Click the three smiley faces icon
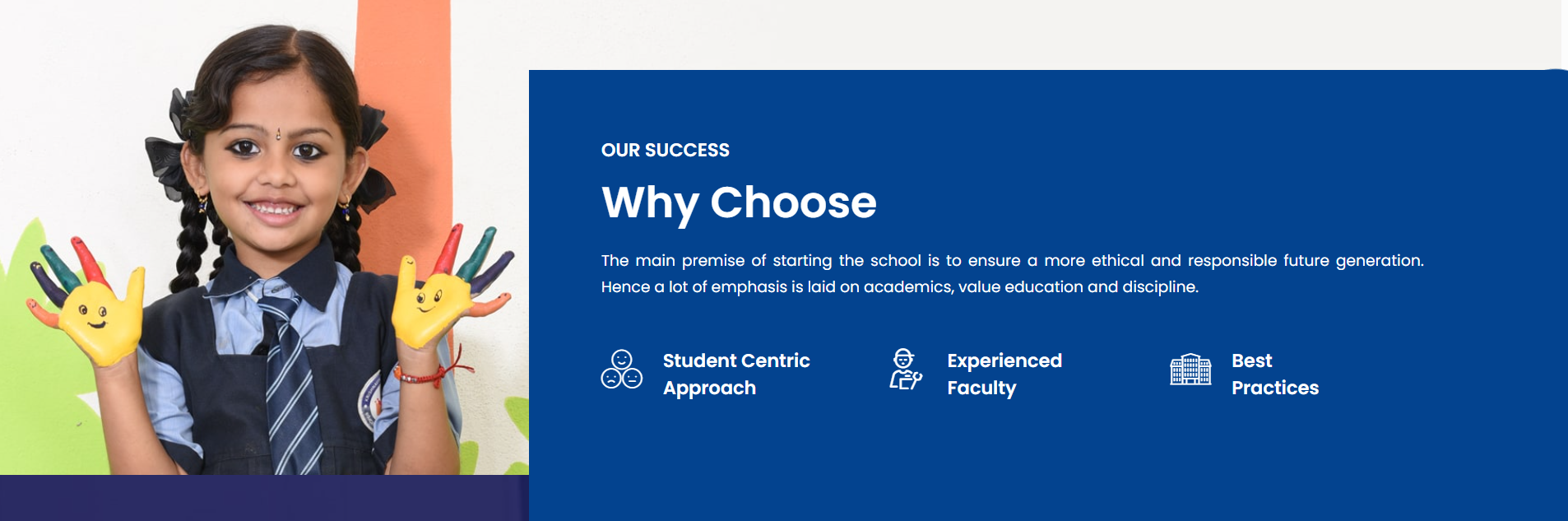This screenshot has width=1568, height=521. point(621,369)
